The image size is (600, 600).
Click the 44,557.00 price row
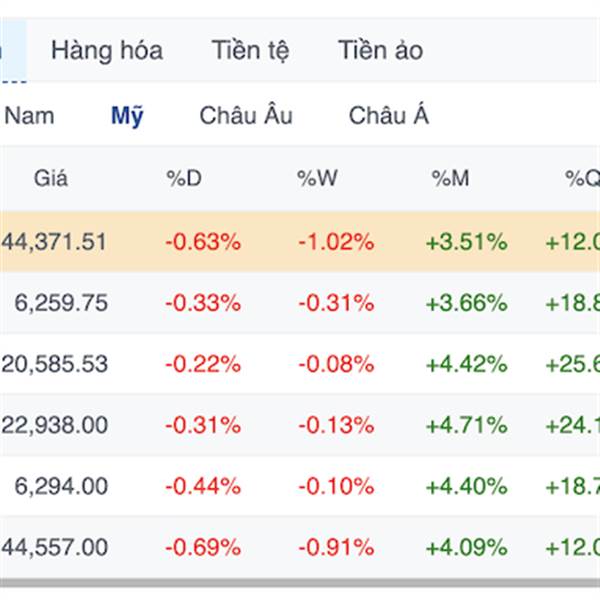pos(300,547)
